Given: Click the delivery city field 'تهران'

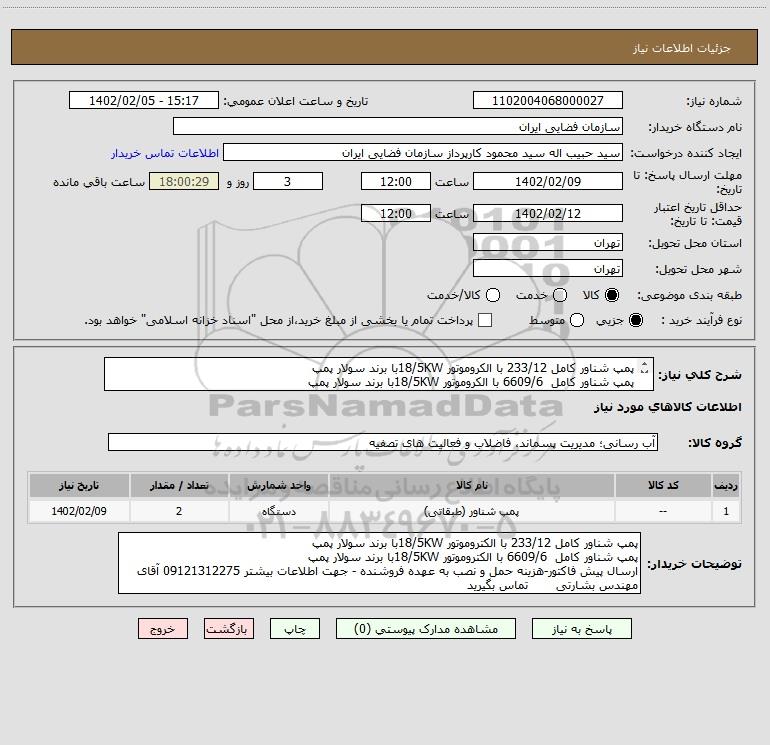Looking at the screenshot, I should point(548,269).
